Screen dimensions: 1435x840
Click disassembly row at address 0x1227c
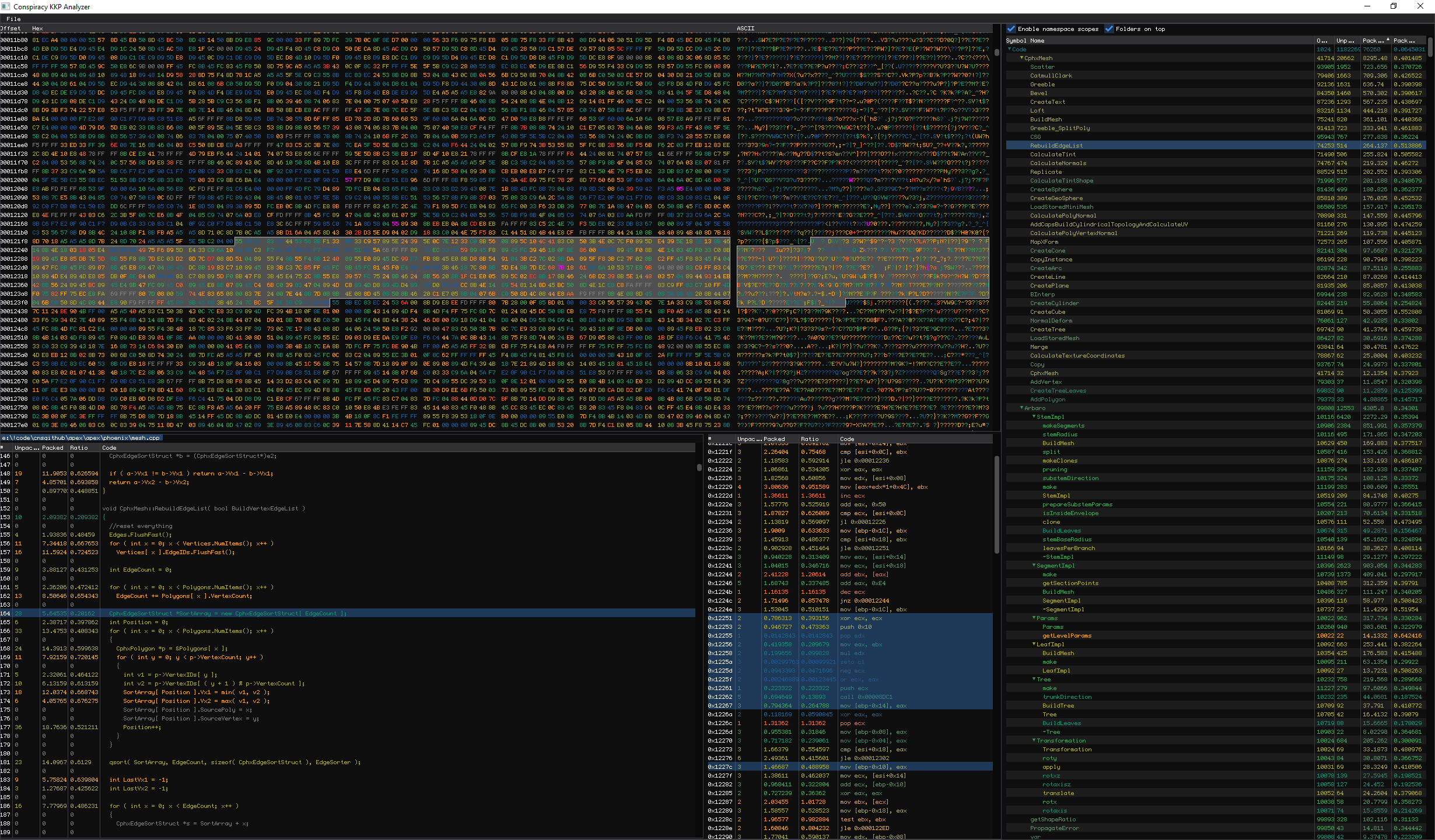[x=849, y=766]
